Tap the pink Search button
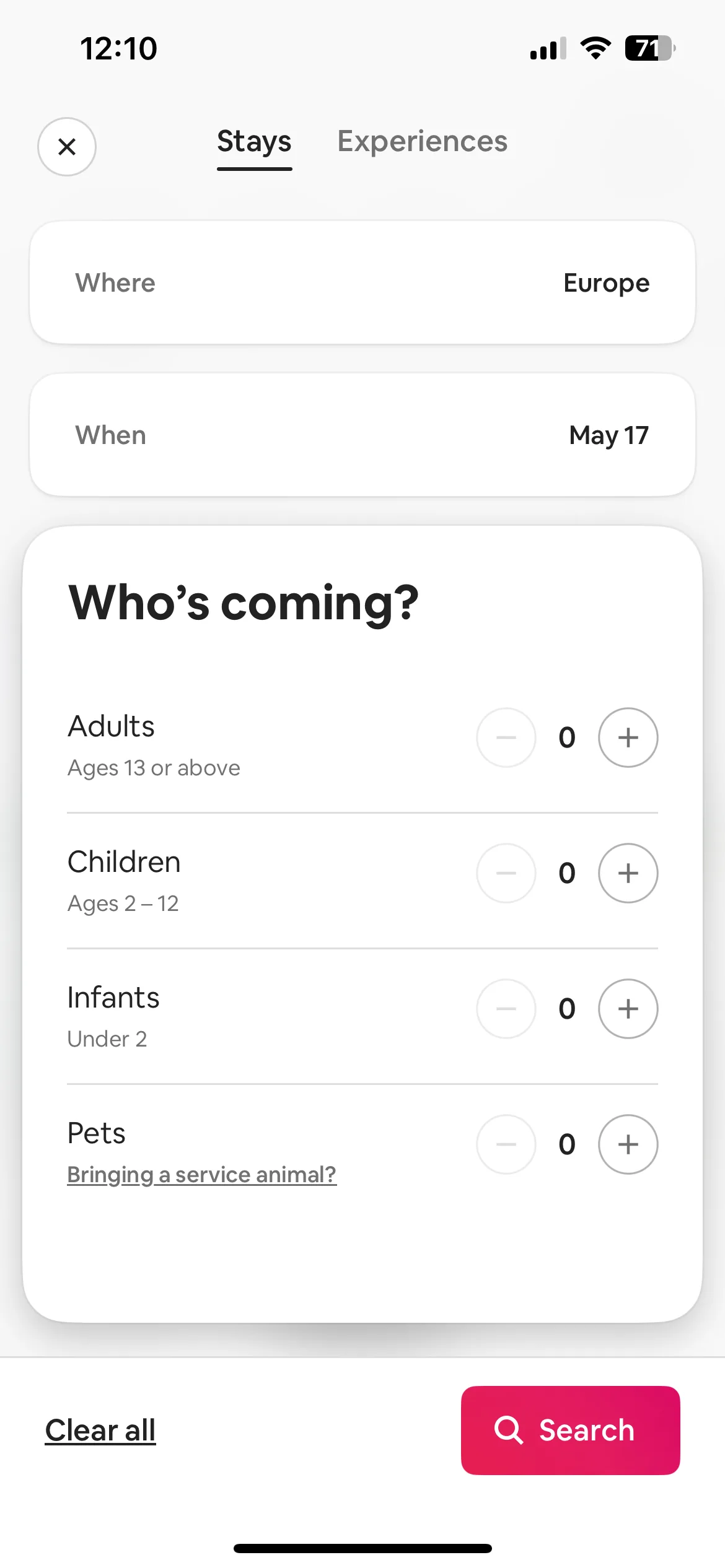The width and height of the screenshot is (725, 1568). tap(571, 1431)
